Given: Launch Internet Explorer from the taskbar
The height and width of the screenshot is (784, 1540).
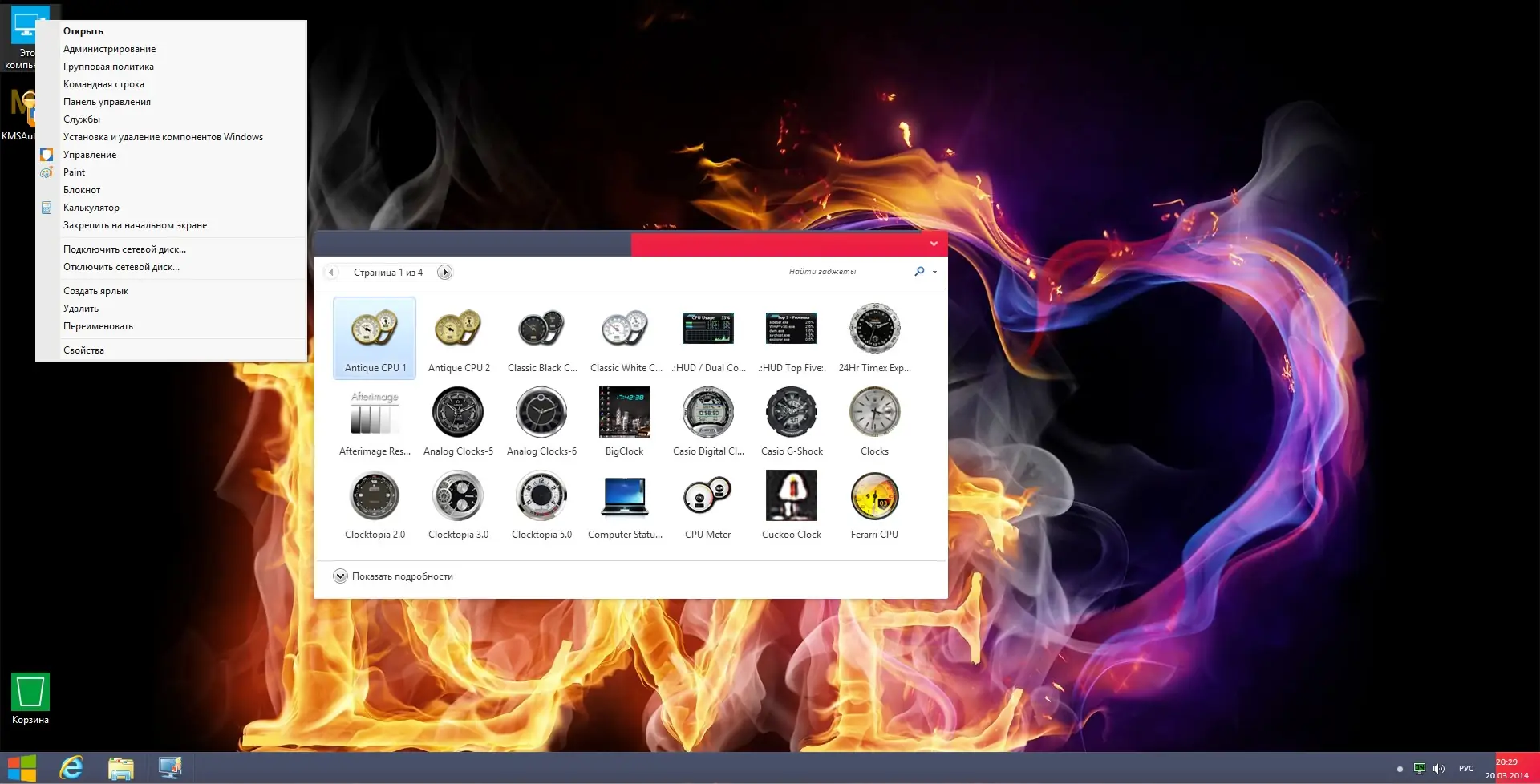Looking at the screenshot, I should pos(71,768).
